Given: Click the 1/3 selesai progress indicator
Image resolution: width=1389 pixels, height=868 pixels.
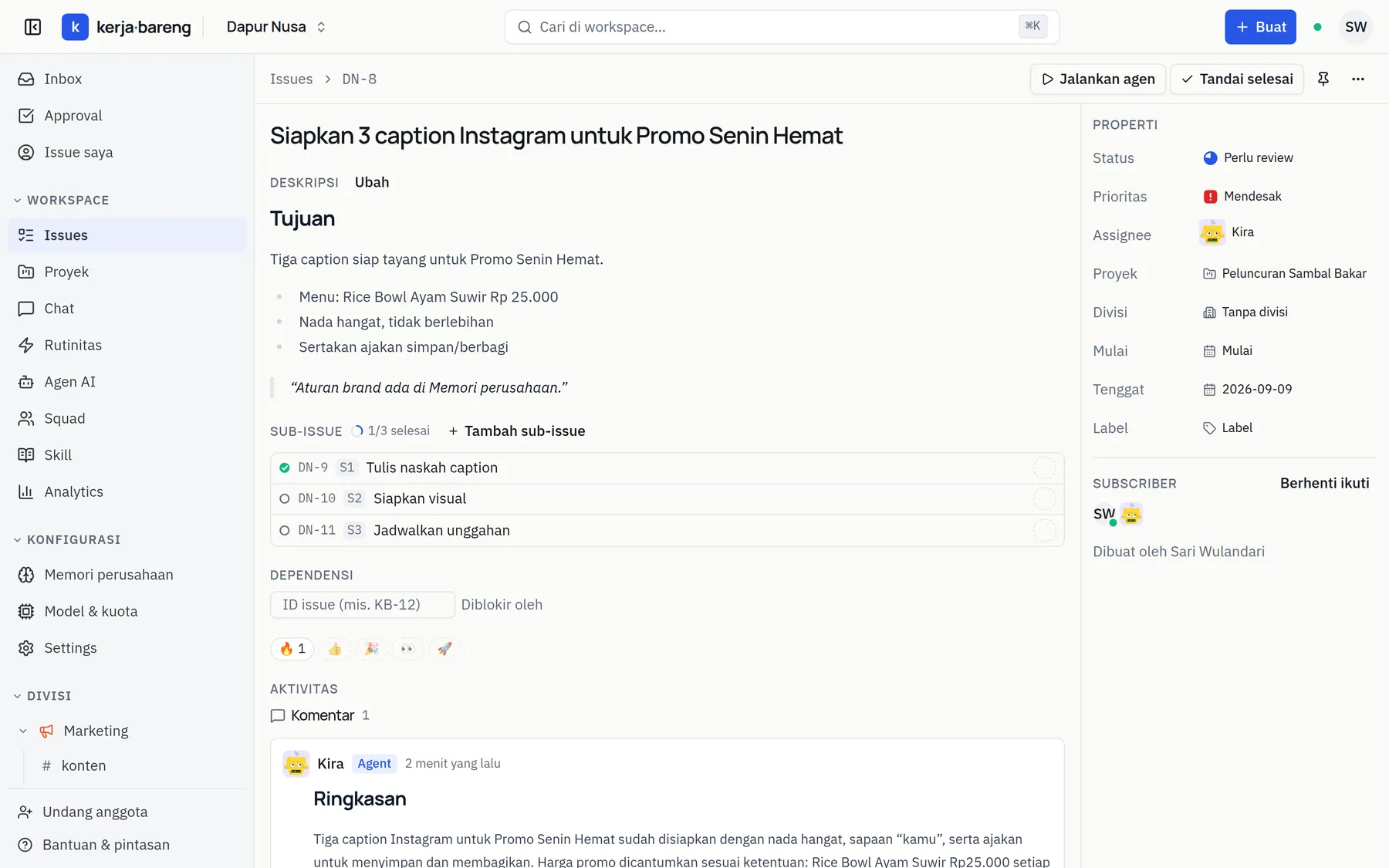Looking at the screenshot, I should pyautogui.click(x=390, y=431).
